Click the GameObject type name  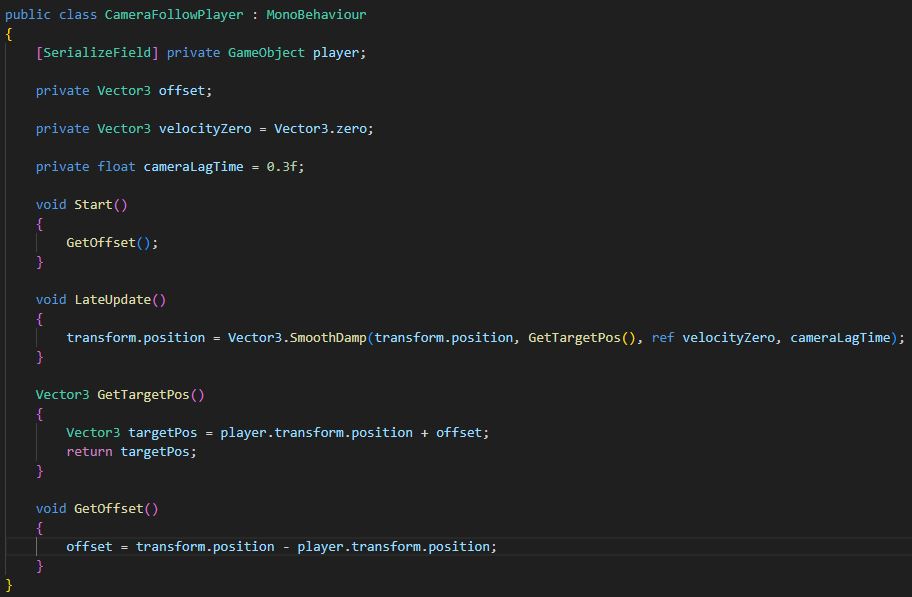tap(266, 53)
